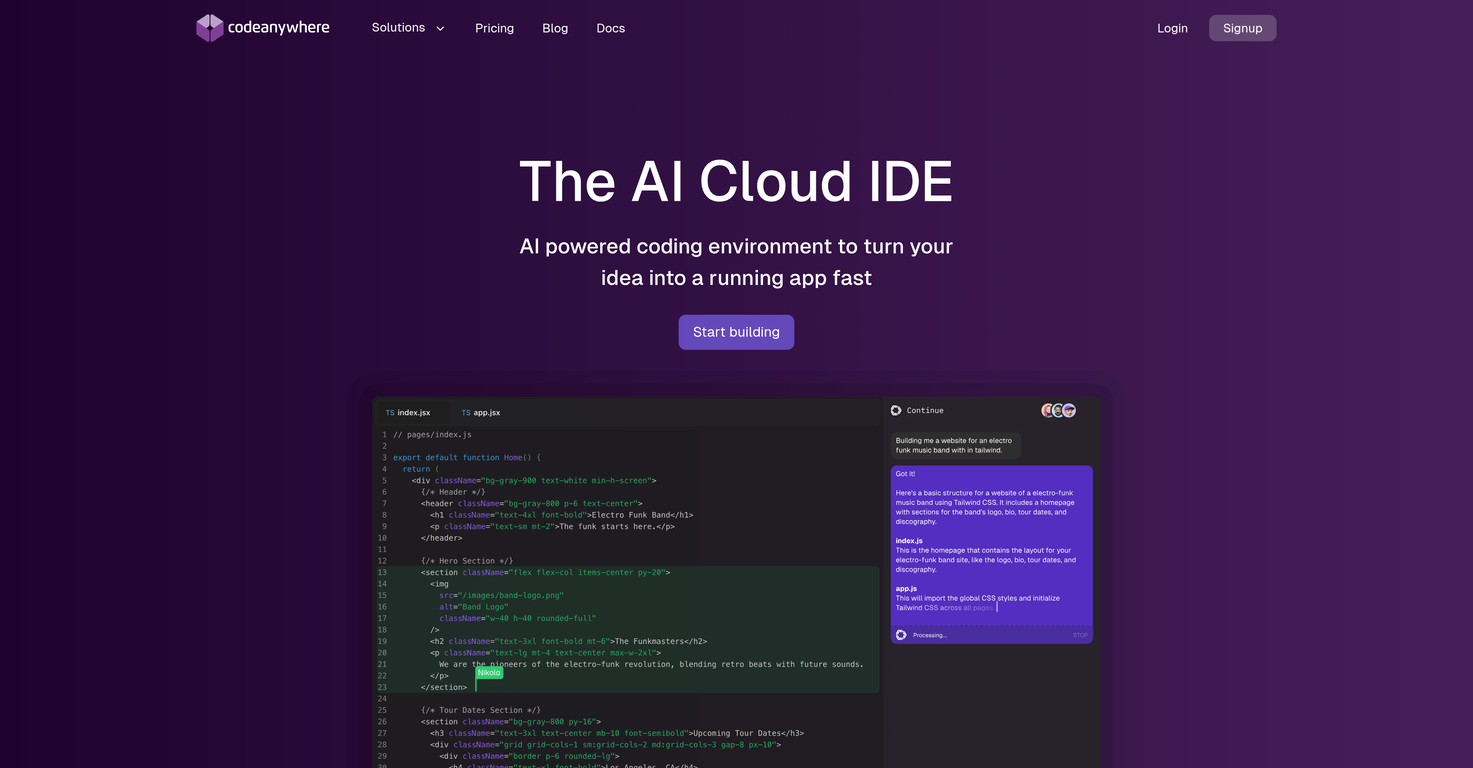Click the spinner icon next to Processing
Viewport: 1473px width, 768px height.
point(902,634)
